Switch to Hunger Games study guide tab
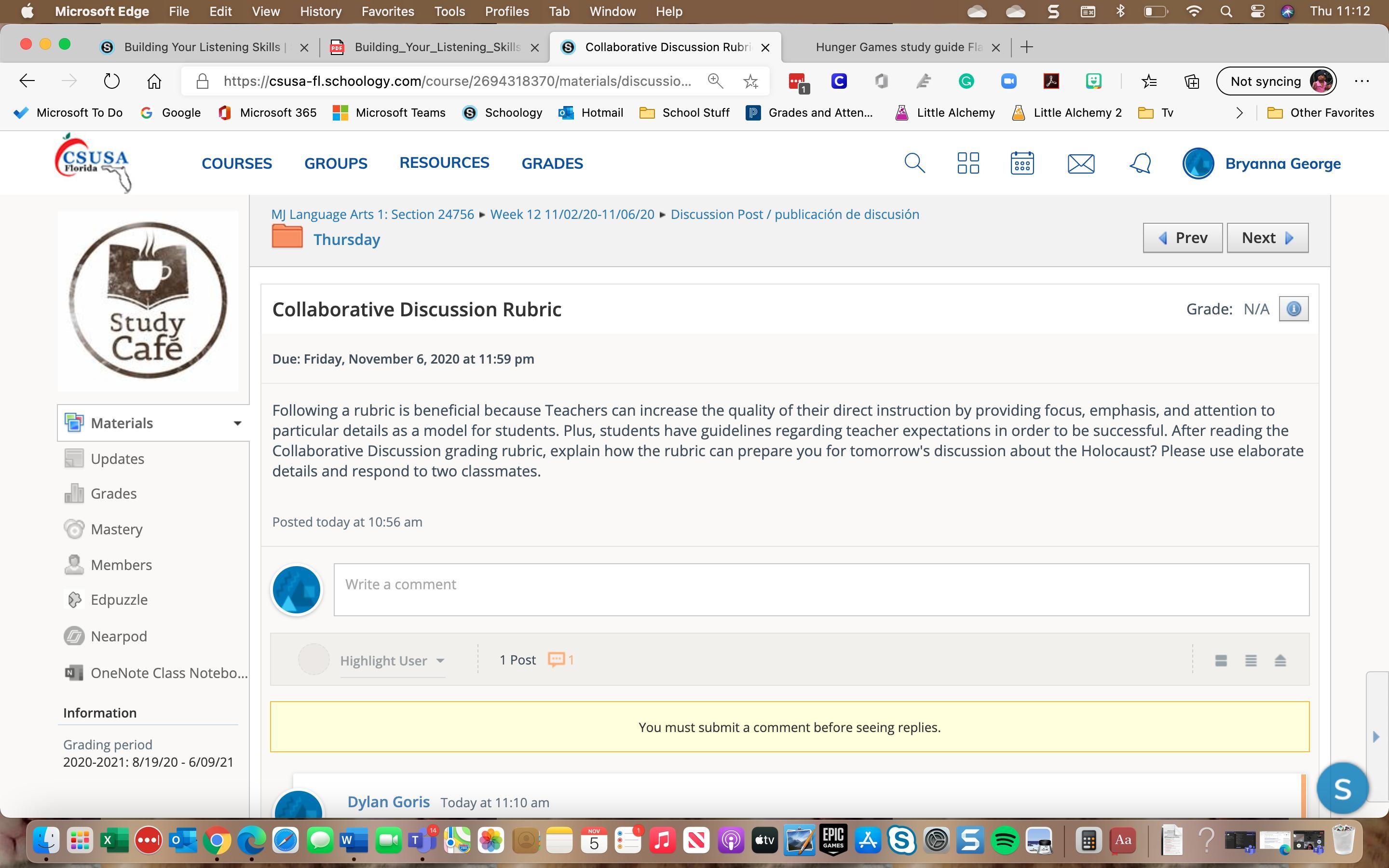 tap(898, 47)
